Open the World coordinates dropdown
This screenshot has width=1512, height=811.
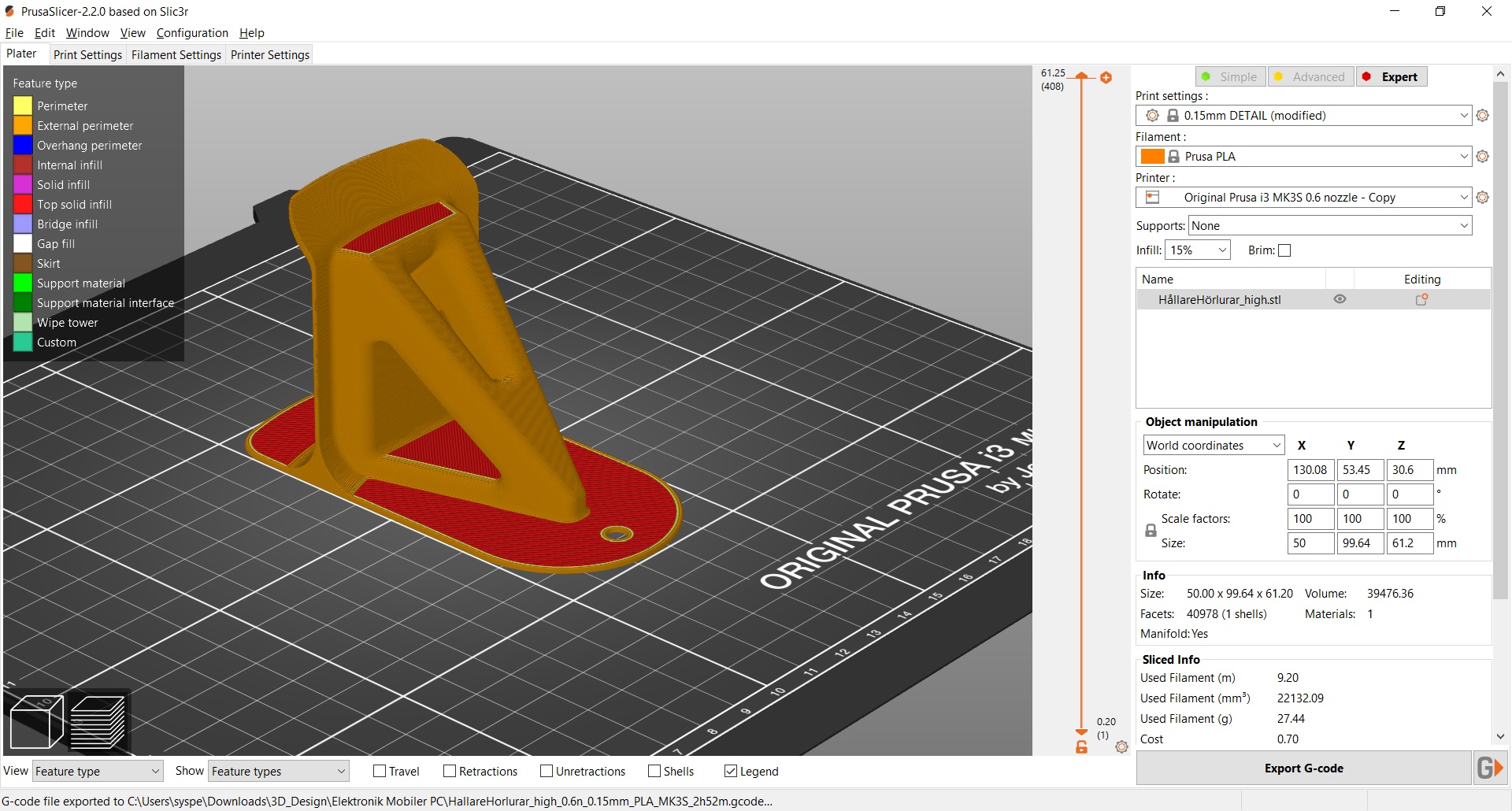(1214, 445)
